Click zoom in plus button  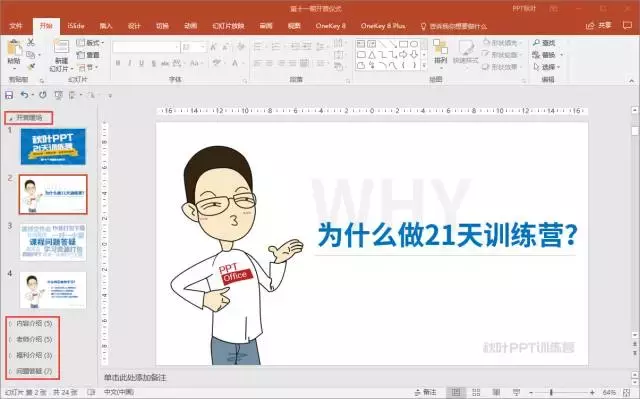coord(592,392)
